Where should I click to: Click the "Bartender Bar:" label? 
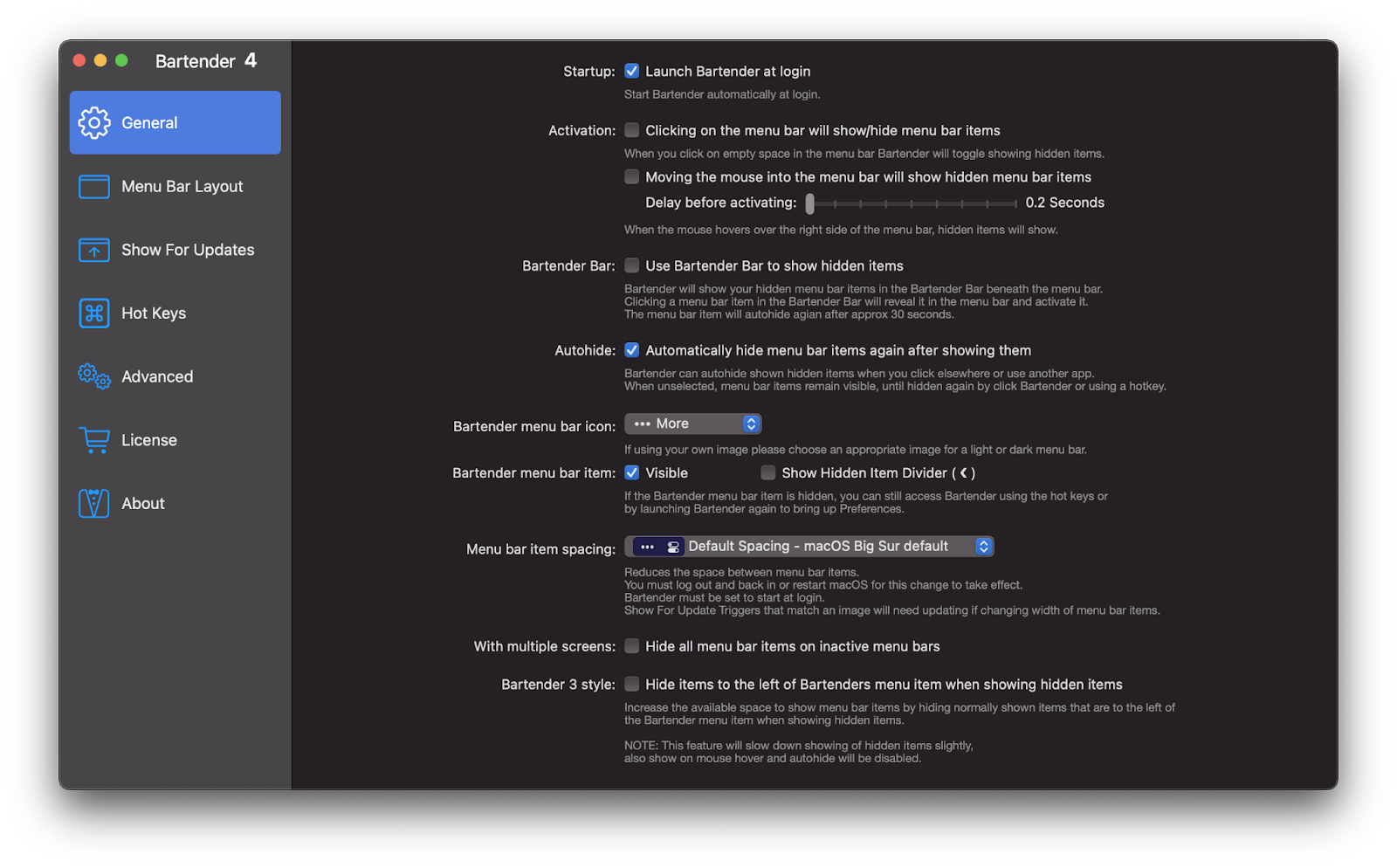[569, 266]
